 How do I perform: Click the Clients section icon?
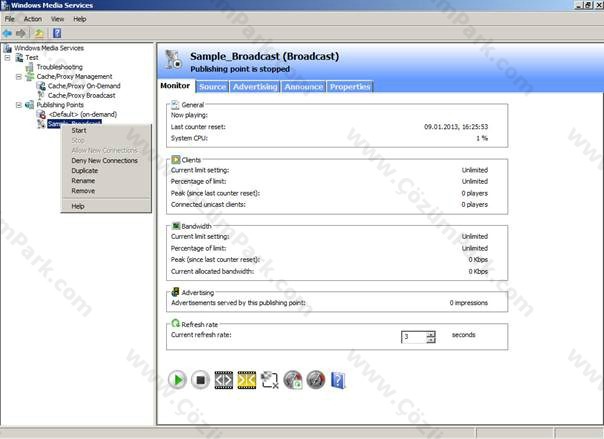[x=176, y=160]
